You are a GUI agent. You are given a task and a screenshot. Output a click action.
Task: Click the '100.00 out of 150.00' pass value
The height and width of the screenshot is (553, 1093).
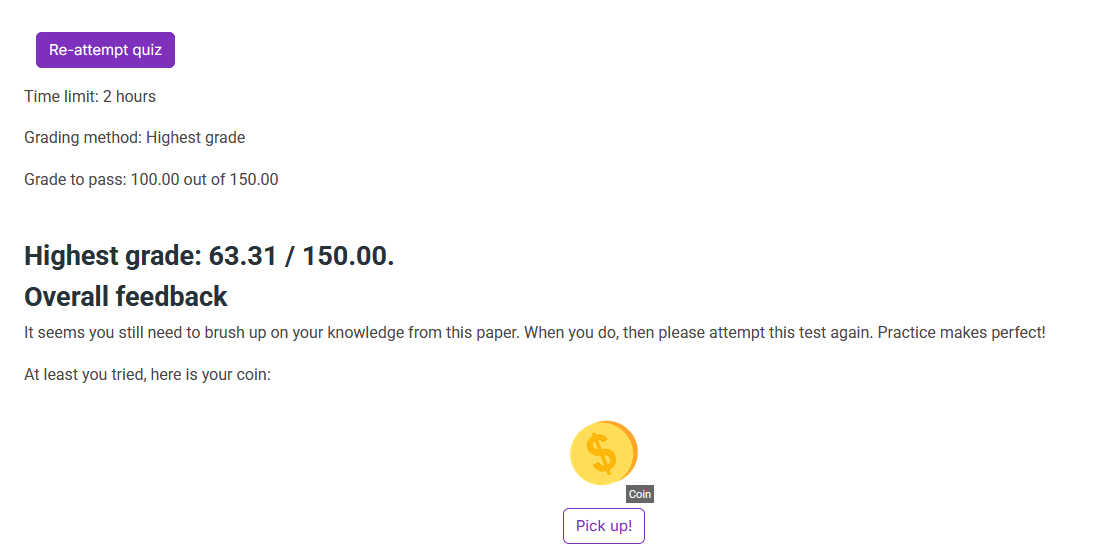pos(205,180)
